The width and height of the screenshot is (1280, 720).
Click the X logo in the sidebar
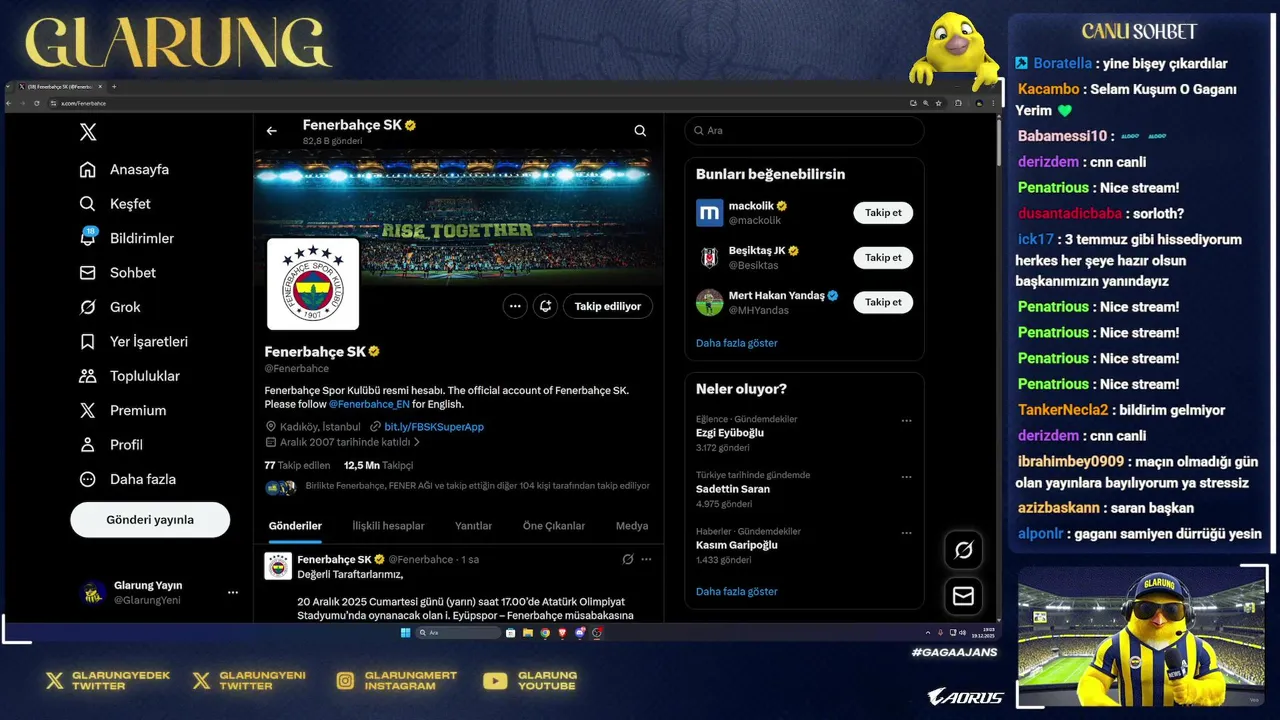pyautogui.click(x=88, y=132)
